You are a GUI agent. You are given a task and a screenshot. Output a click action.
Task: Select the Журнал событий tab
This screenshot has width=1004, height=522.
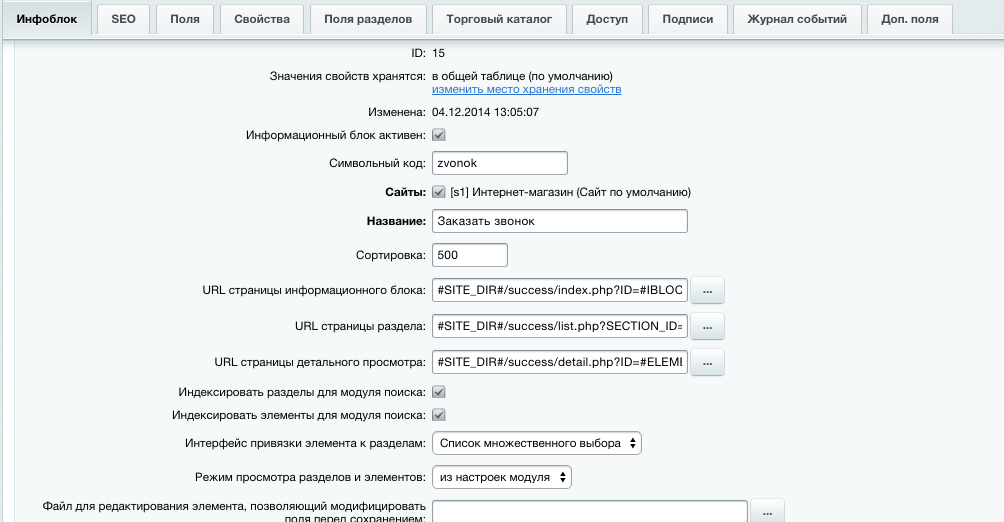point(796,18)
